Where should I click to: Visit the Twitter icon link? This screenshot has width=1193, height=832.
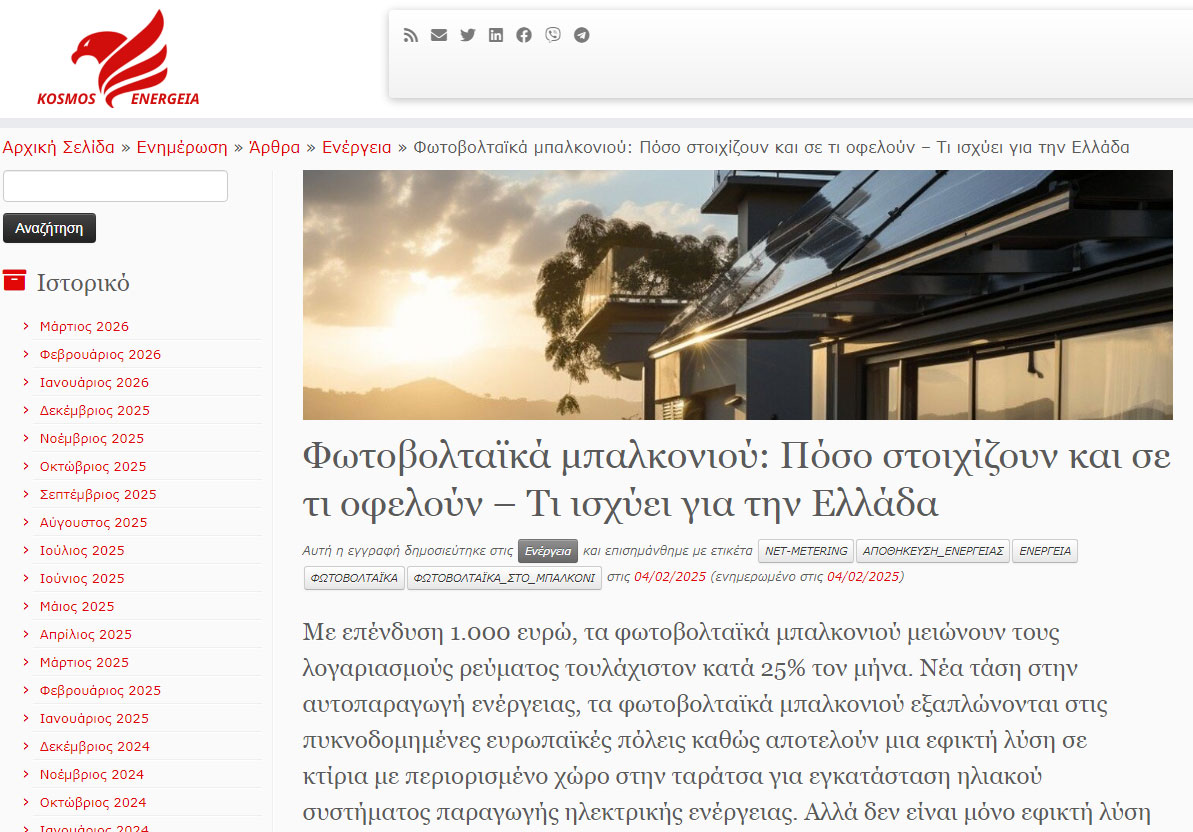468,35
